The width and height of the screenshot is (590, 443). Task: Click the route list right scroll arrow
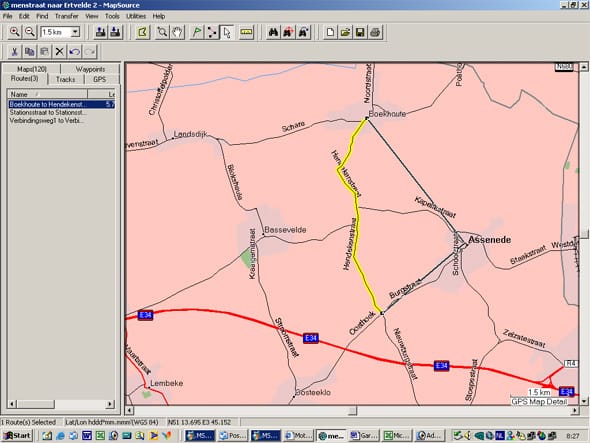[110, 404]
